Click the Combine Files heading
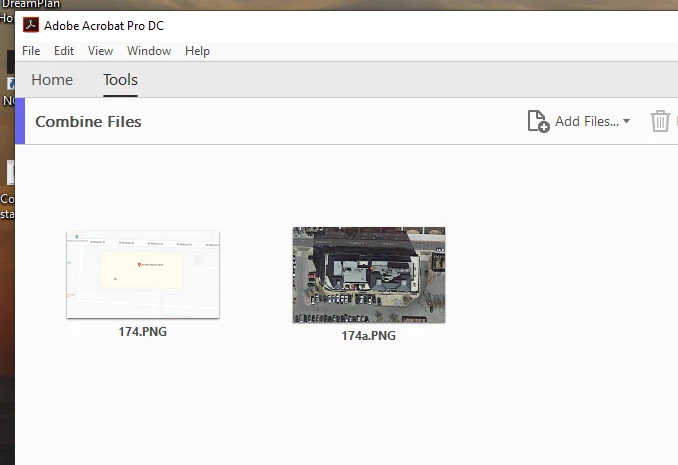The height and width of the screenshot is (465, 678). click(x=88, y=122)
